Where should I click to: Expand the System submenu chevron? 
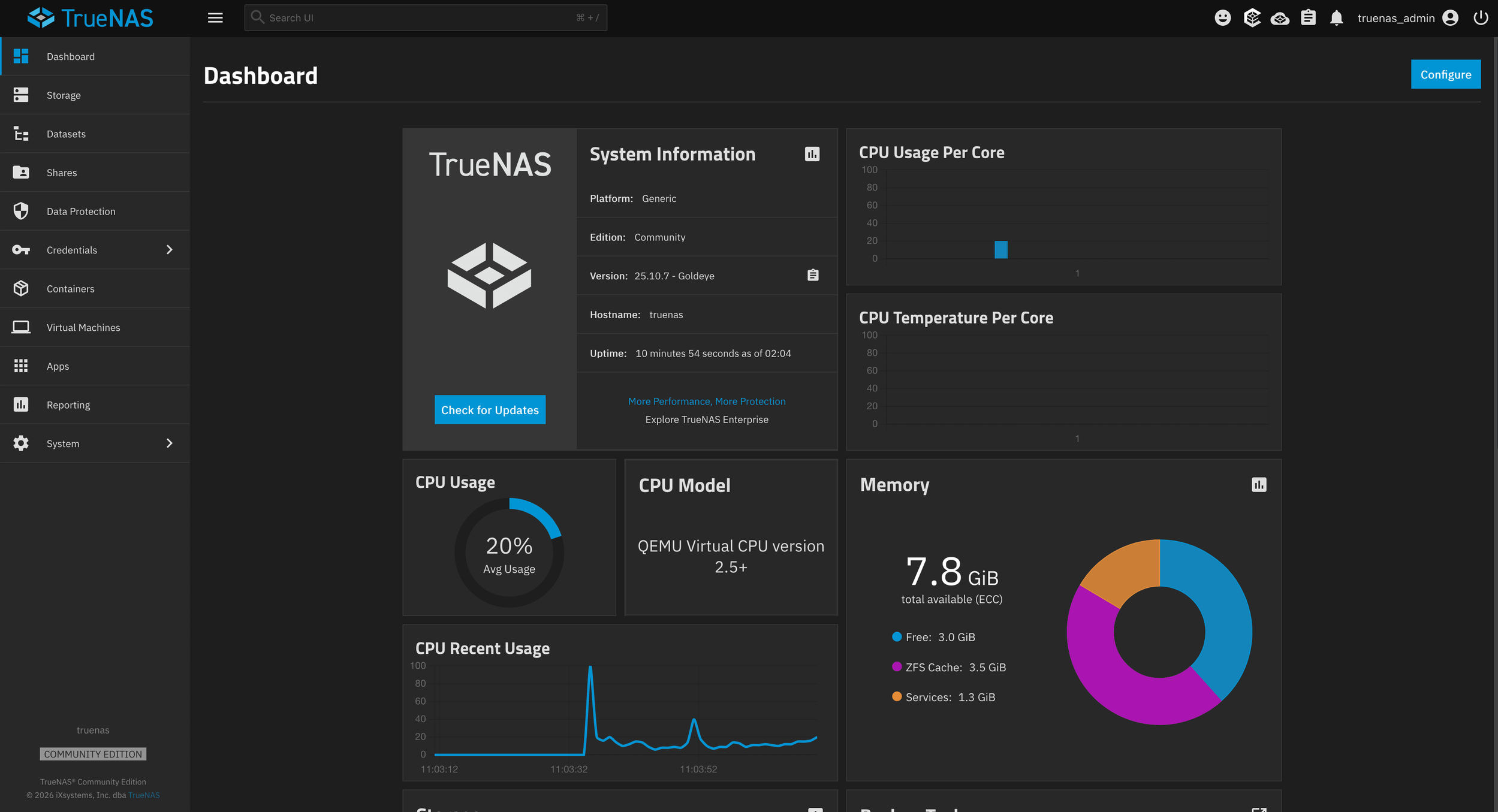(169, 443)
